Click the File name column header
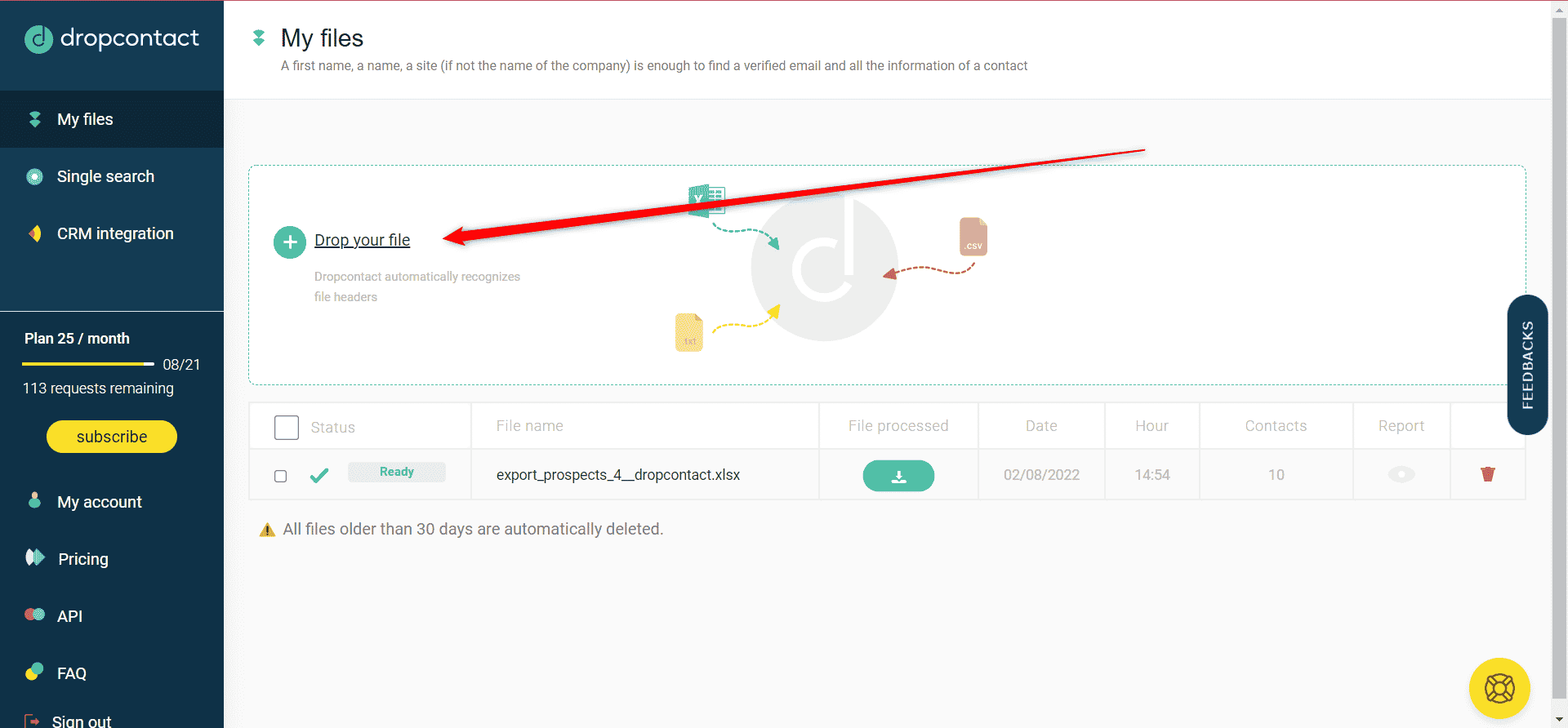 (x=530, y=426)
